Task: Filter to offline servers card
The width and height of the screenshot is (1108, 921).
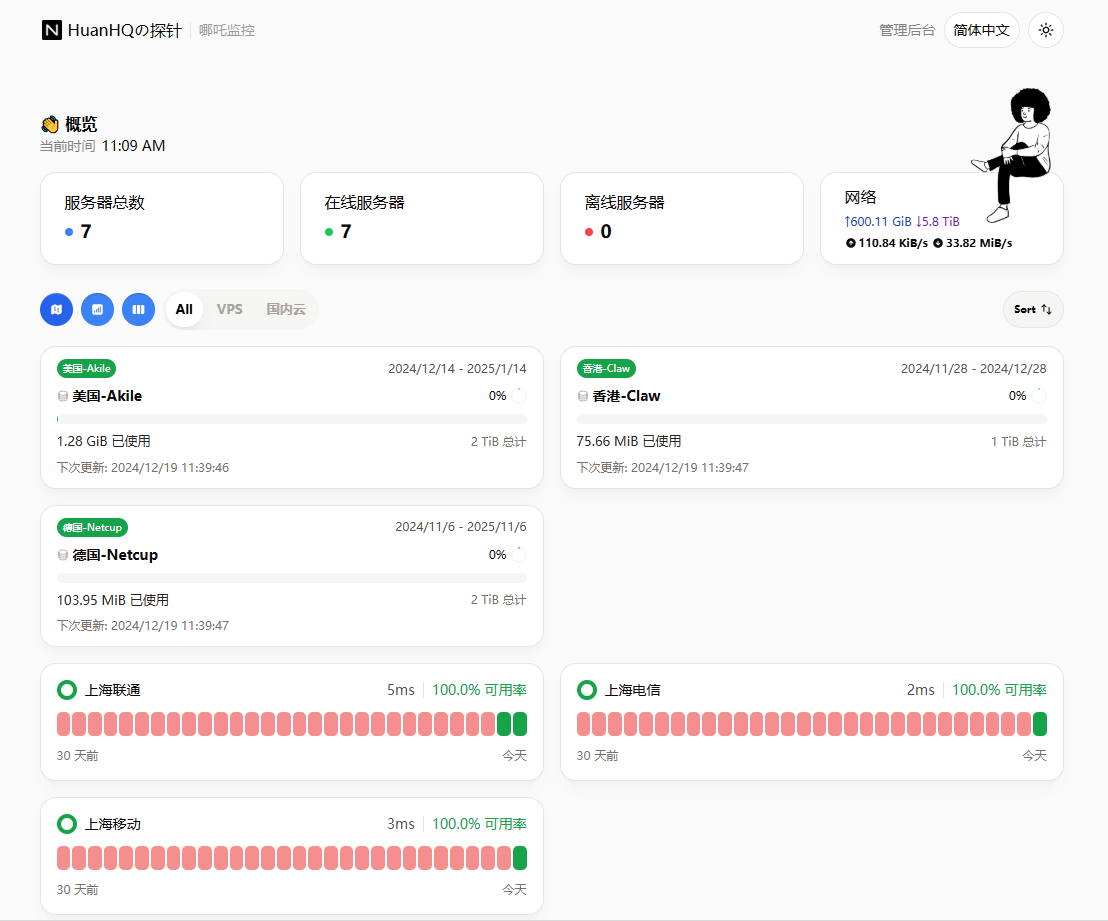Action: point(681,218)
